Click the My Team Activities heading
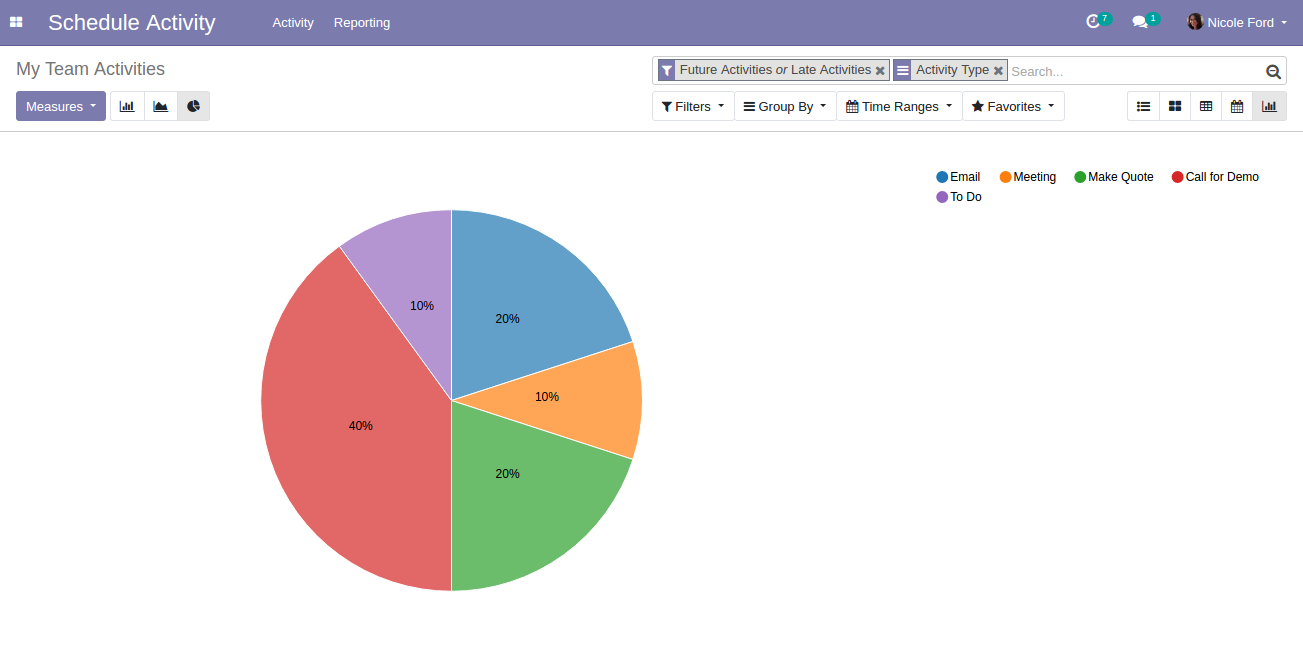This screenshot has height=659, width=1303. click(90, 69)
